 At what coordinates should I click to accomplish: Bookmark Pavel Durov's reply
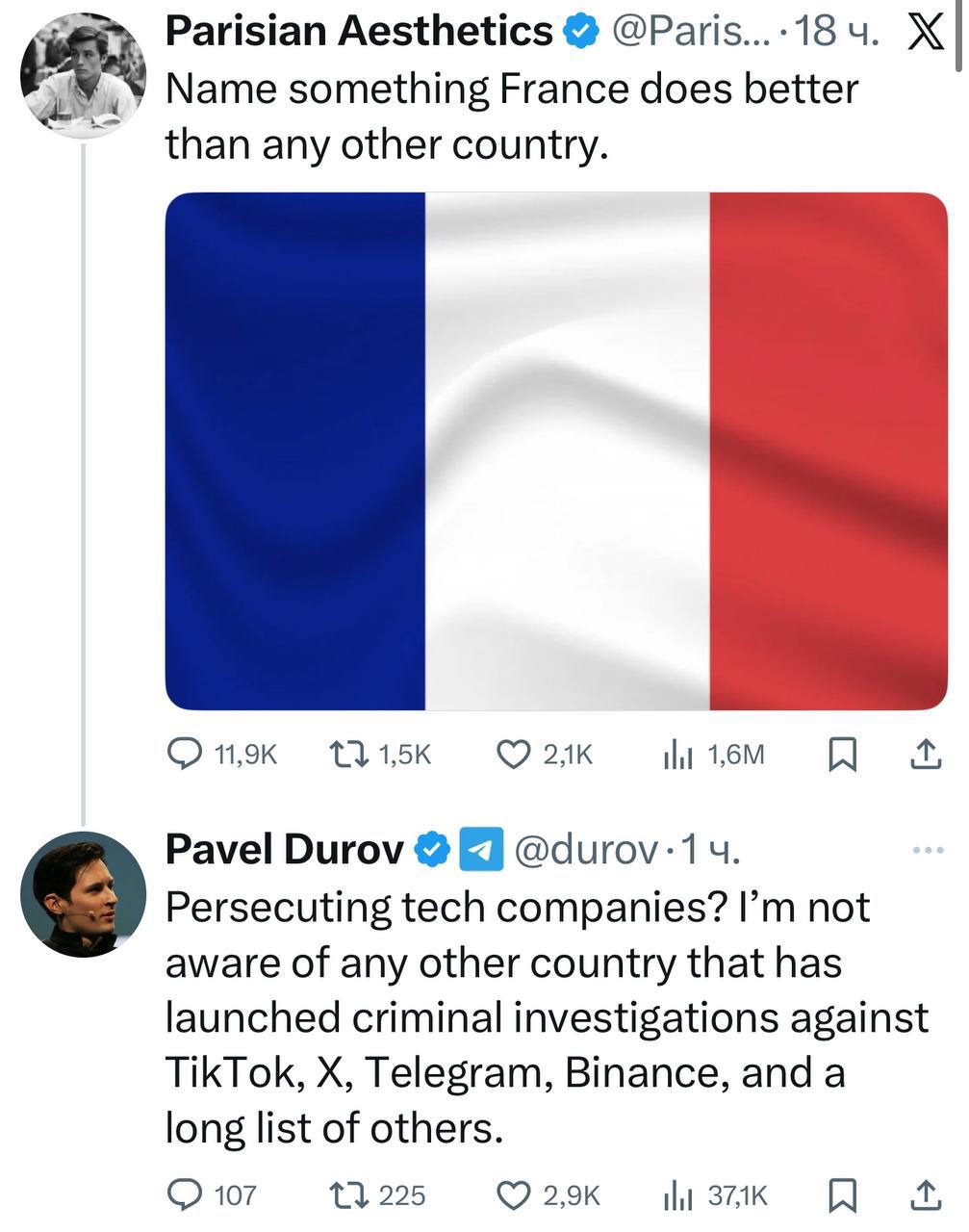pyautogui.click(x=843, y=1195)
